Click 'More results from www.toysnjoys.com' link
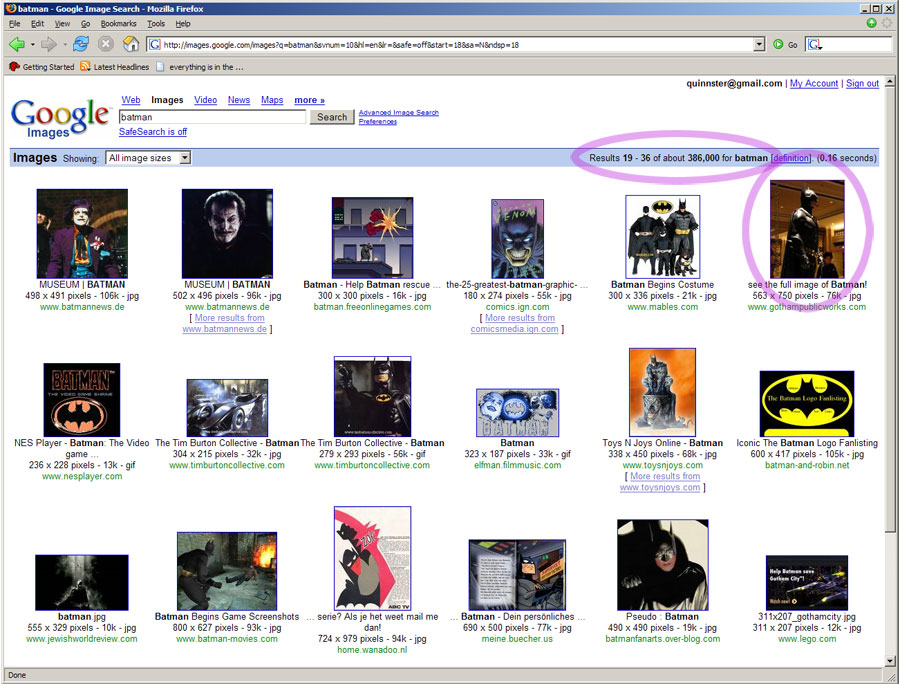 coord(662,481)
